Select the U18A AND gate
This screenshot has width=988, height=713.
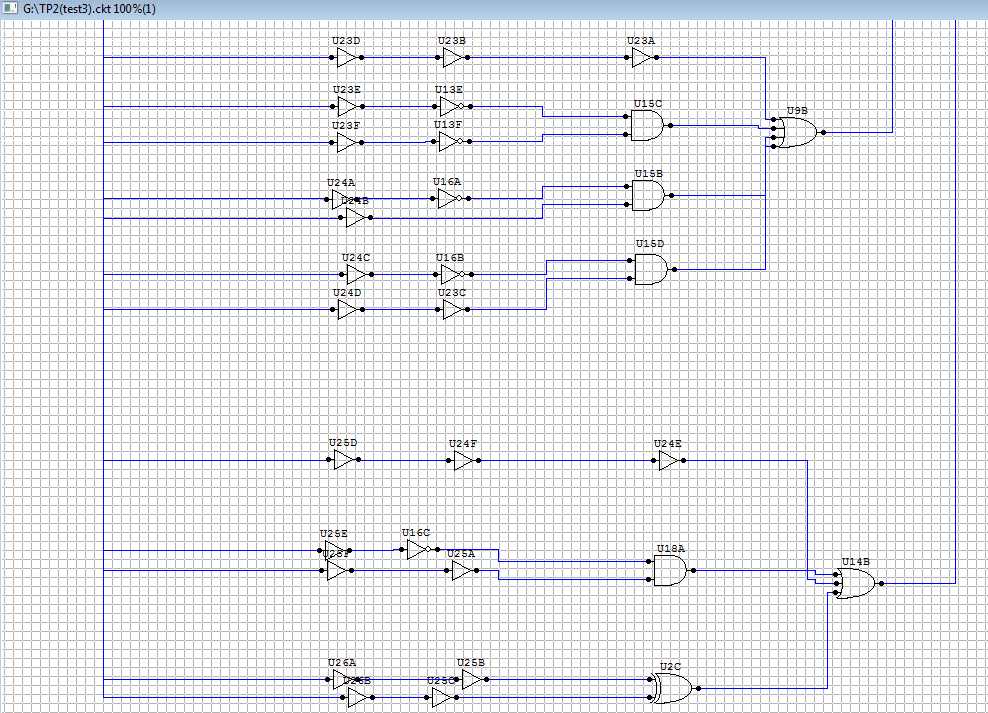click(x=669, y=570)
